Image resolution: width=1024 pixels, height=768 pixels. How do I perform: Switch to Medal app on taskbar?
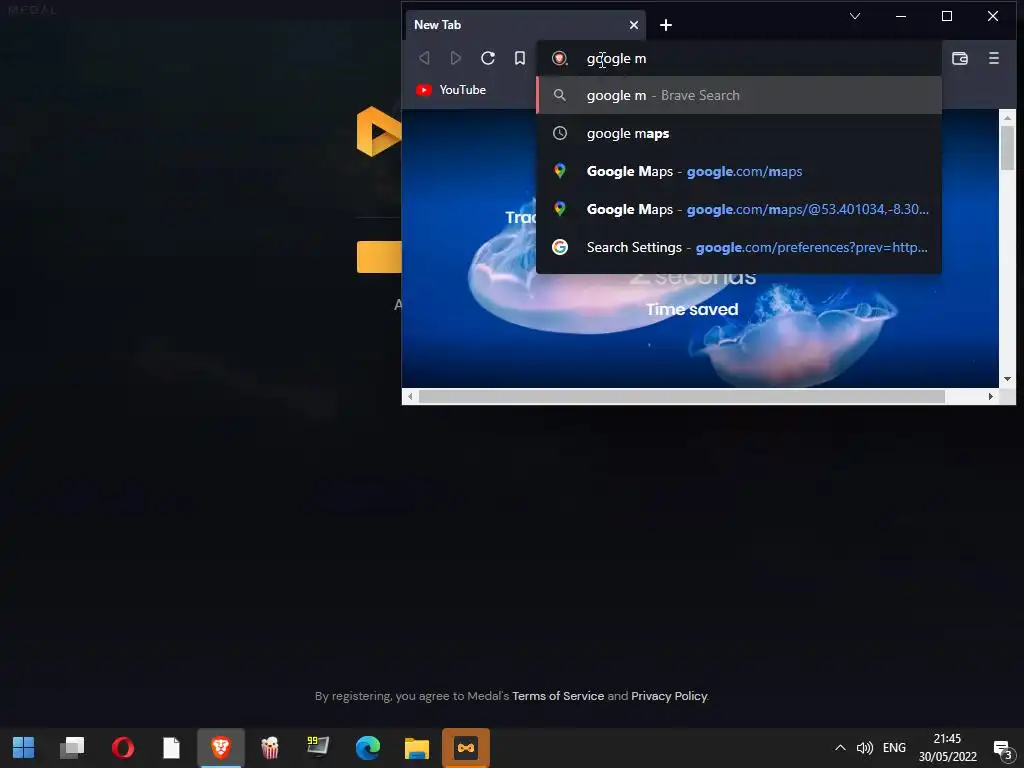(466, 748)
